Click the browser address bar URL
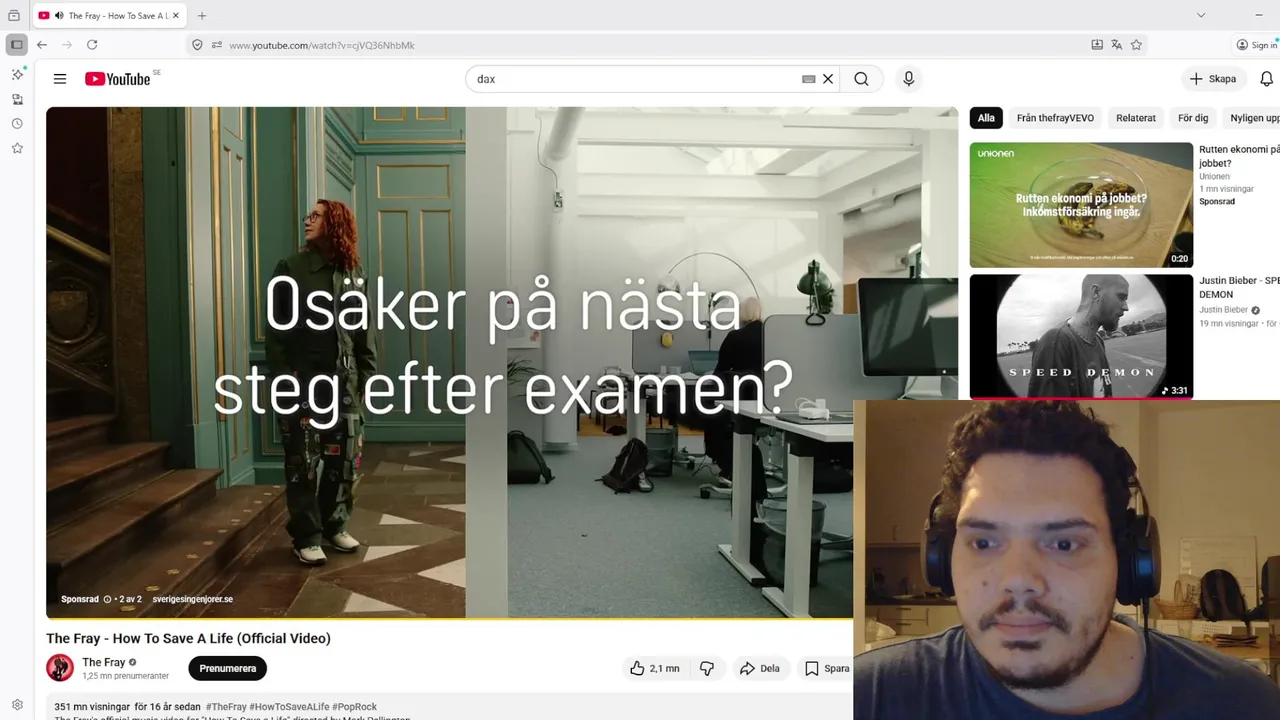 point(322,45)
